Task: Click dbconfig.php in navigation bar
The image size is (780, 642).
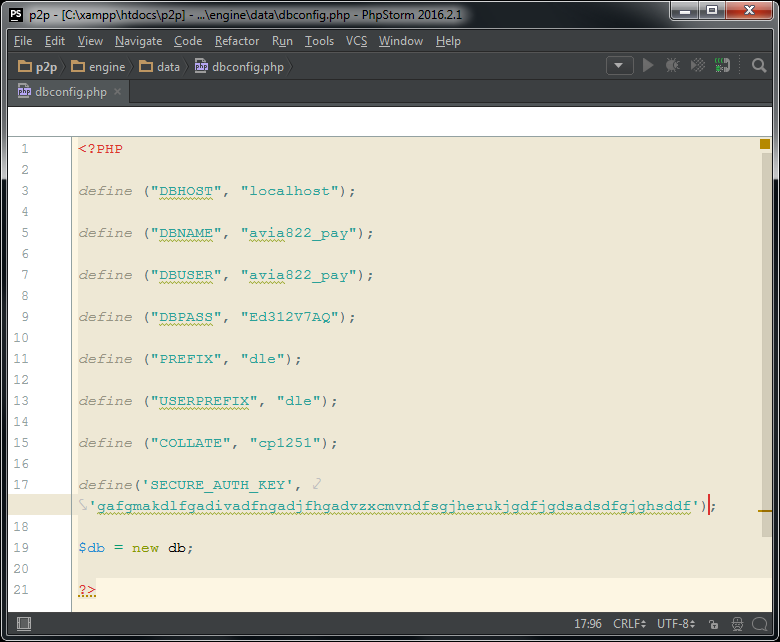Action: [239, 67]
